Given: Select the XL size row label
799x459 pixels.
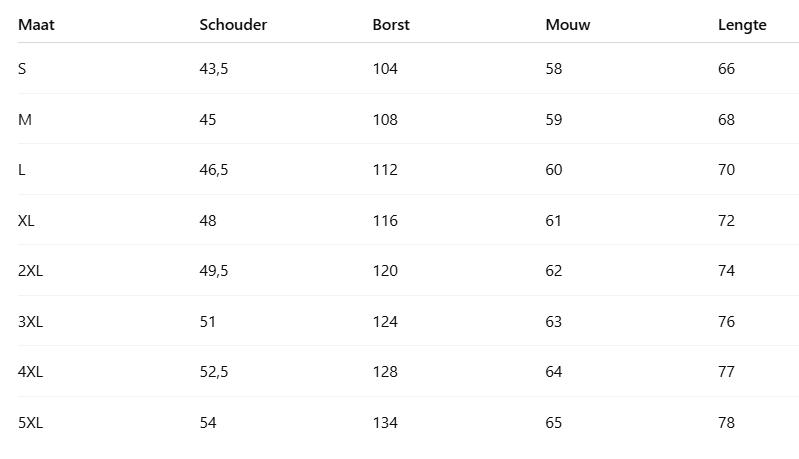Looking at the screenshot, I should (x=27, y=221).
